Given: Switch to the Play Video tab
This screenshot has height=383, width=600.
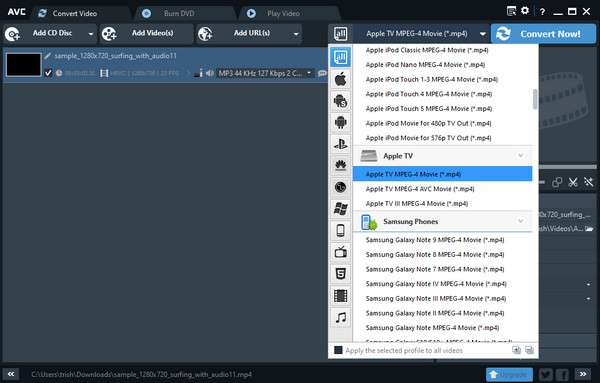Looking at the screenshot, I should (x=284, y=13).
